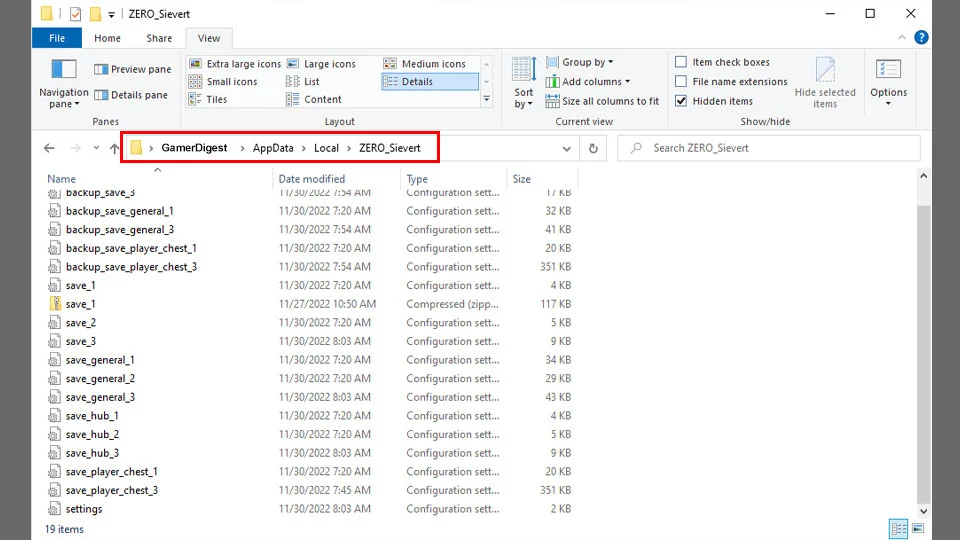
Task: Go back to previous folder
Action: point(49,148)
